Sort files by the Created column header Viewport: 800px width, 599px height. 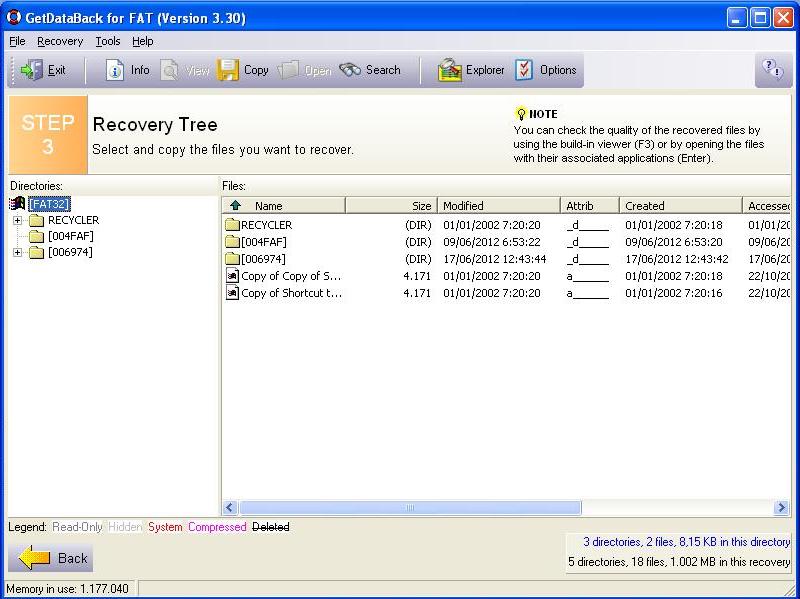coord(681,206)
